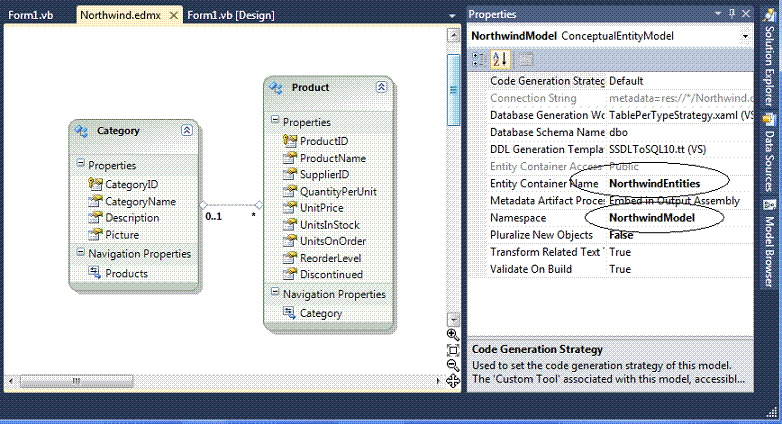Open Properties window position menu

(x=718, y=13)
